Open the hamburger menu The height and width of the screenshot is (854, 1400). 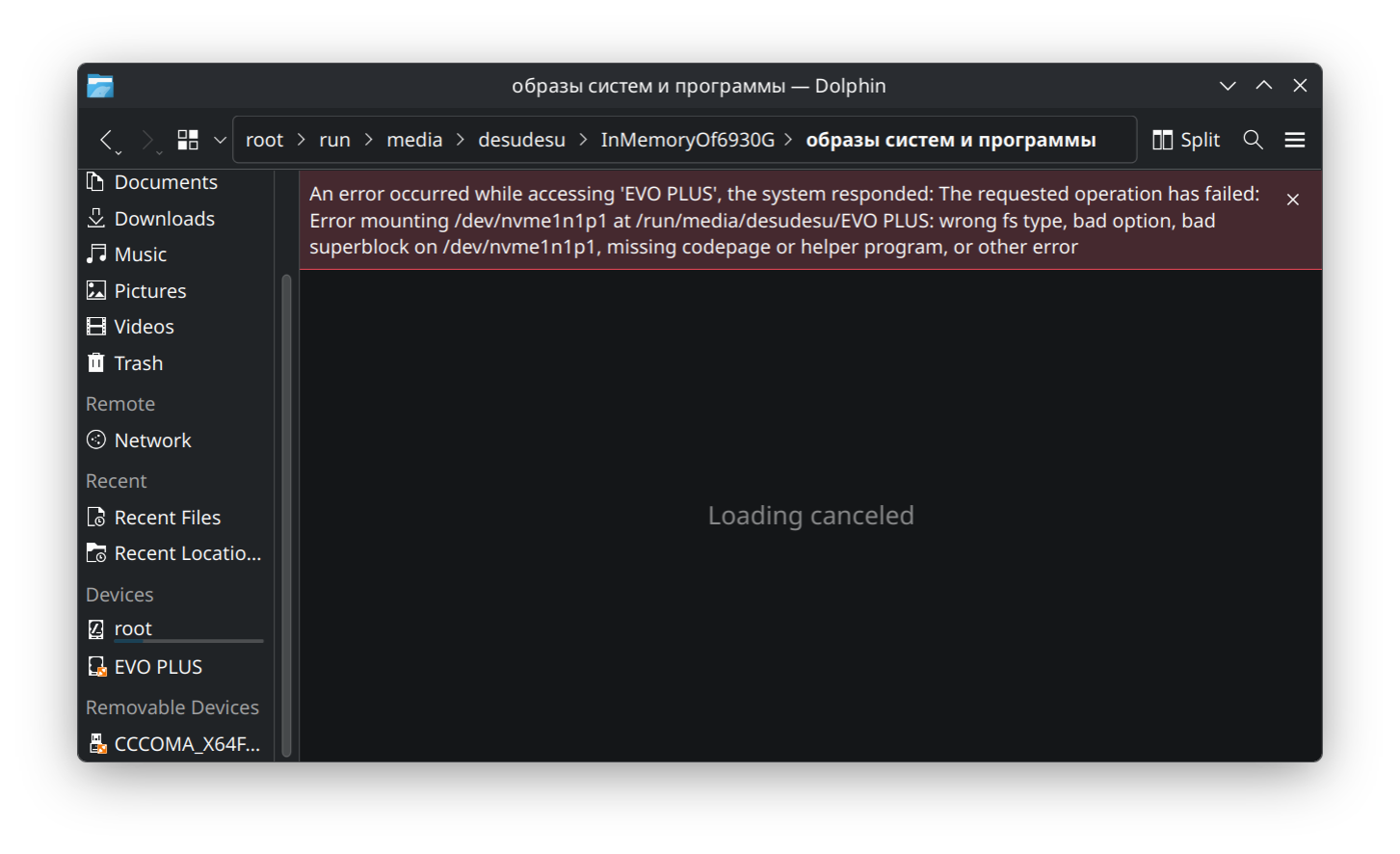tap(1294, 140)
